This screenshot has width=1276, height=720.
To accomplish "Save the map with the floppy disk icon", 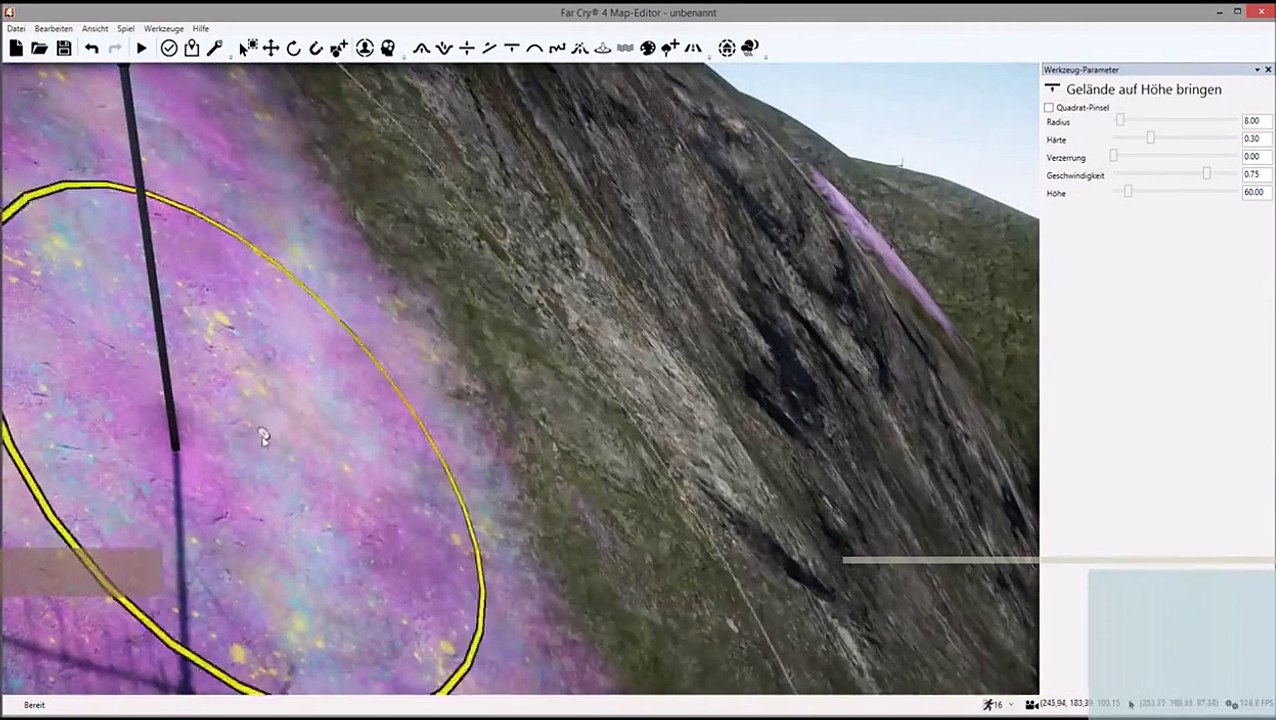I will pos(64,48).
